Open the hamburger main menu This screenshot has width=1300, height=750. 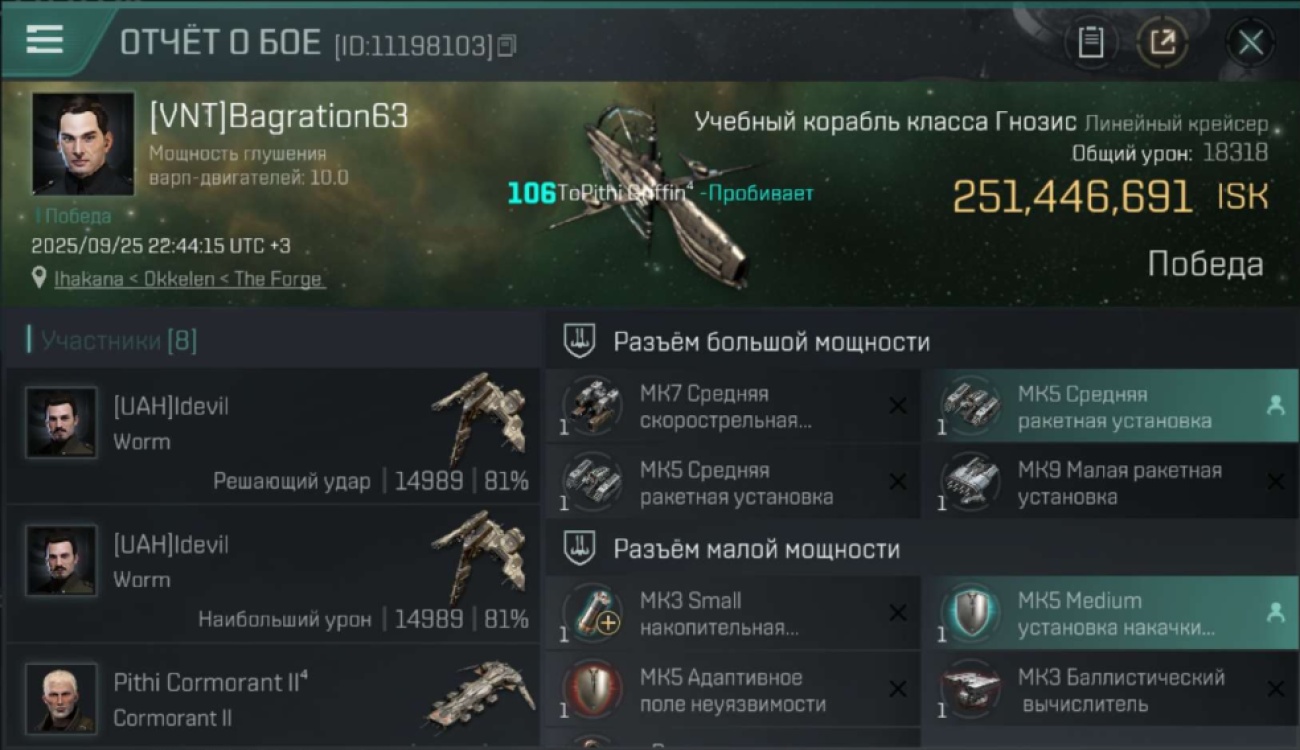(44, 39)
